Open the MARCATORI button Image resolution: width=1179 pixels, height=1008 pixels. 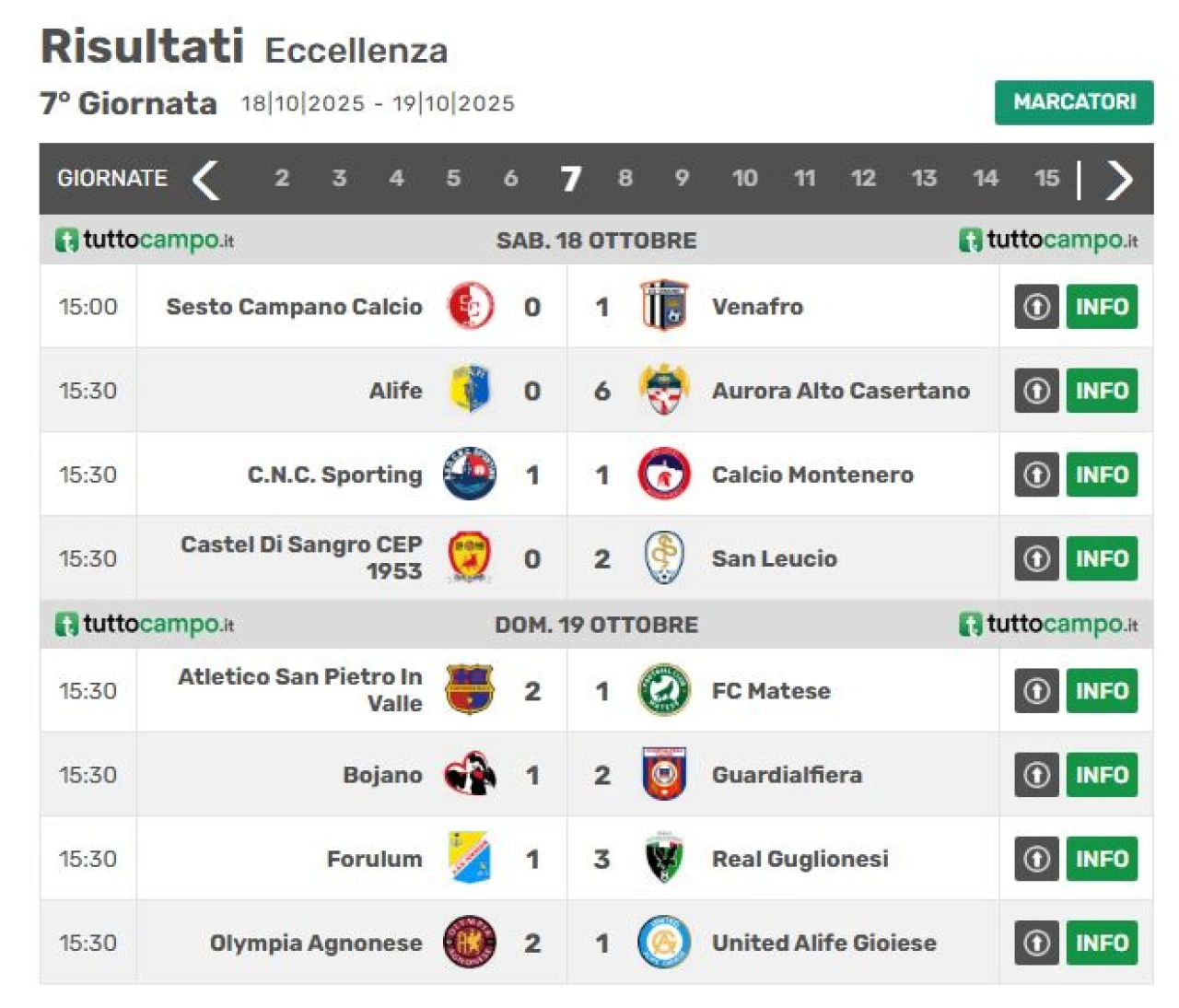(x=1073, y=102)
